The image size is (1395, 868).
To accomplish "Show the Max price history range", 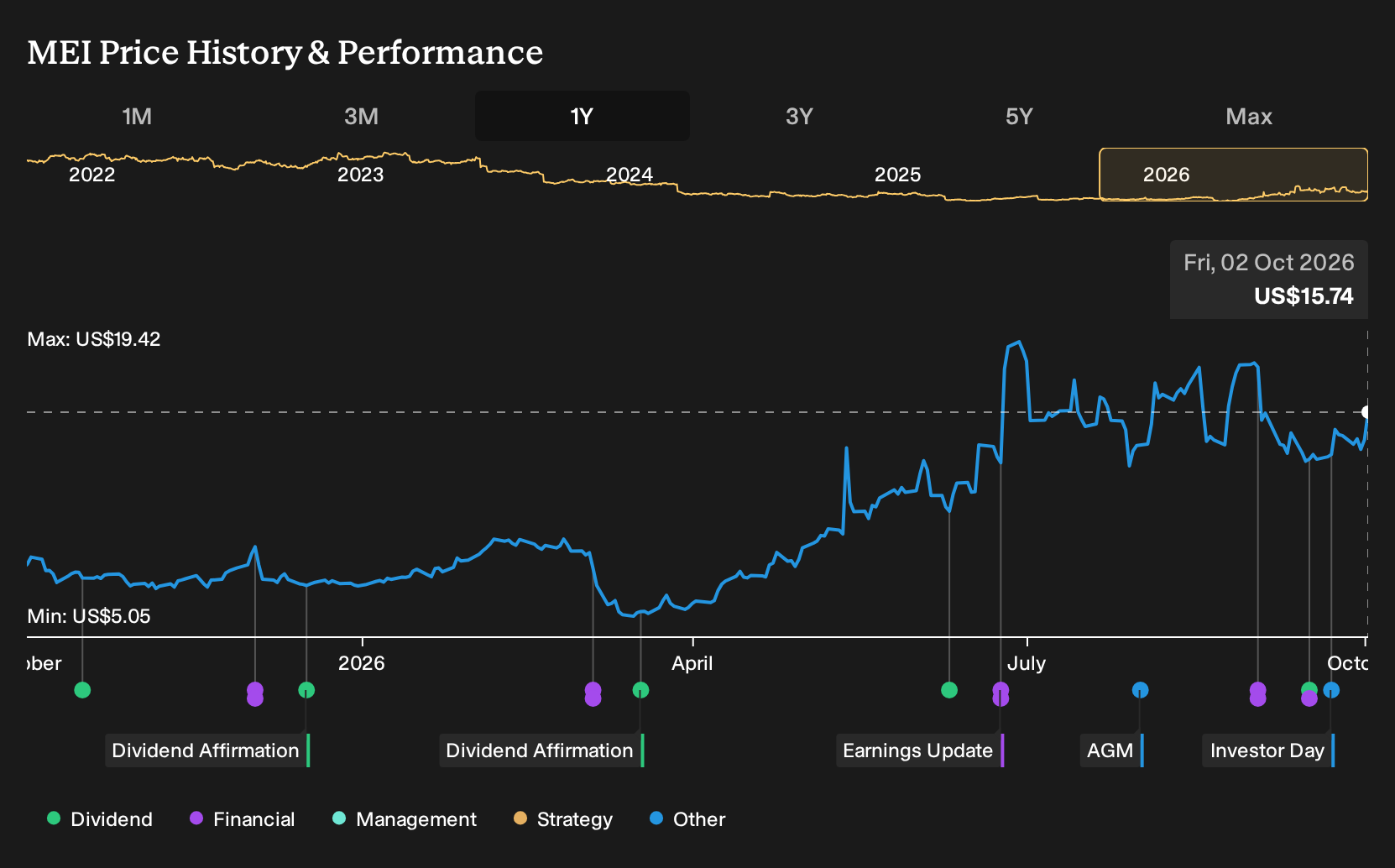I will (1249, 116).
